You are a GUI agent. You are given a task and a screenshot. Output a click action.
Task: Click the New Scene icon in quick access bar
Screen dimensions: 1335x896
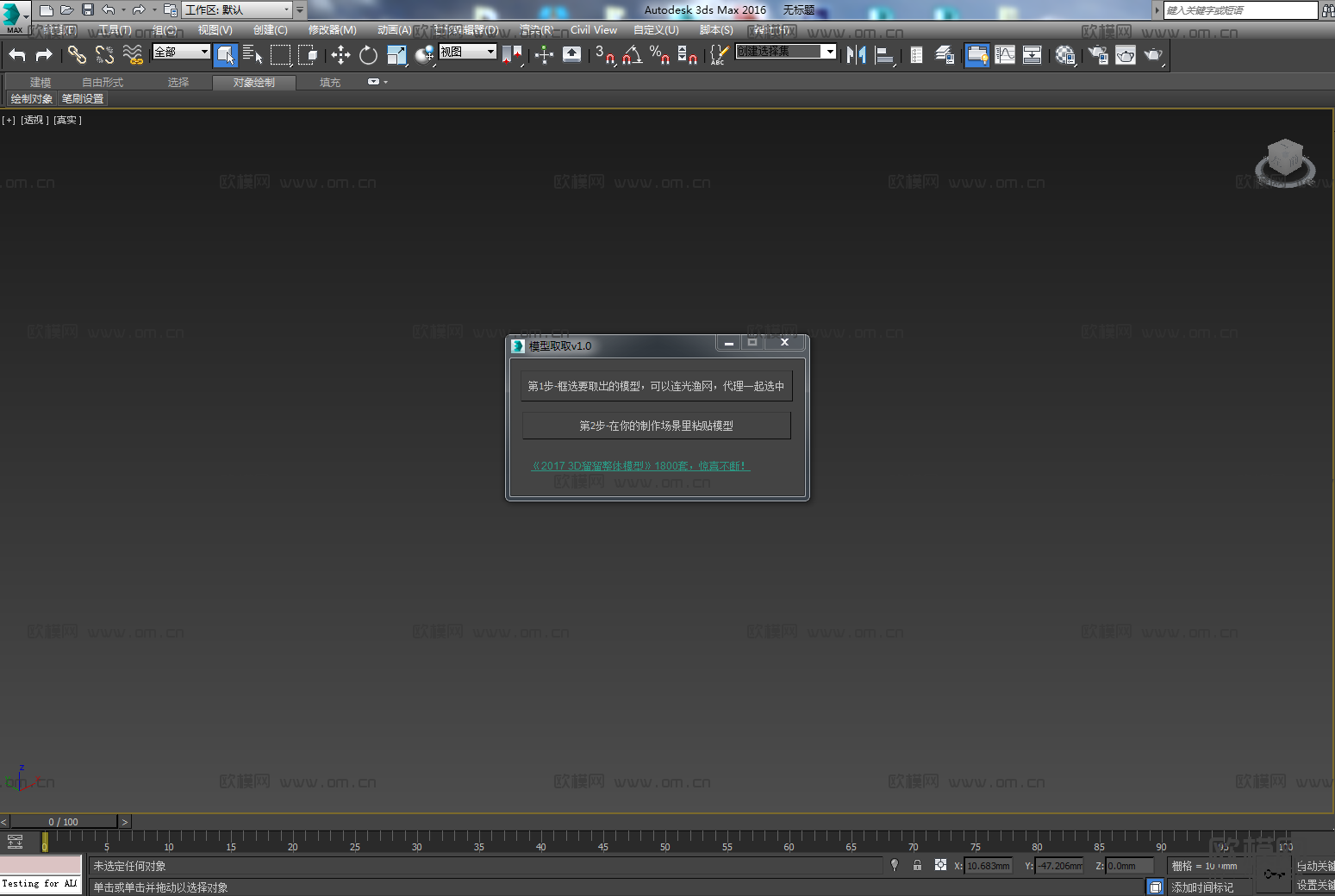pyautogui.click(x=47, y=10)
